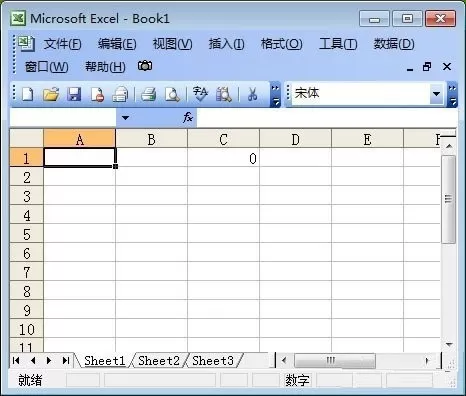Select column C header
Viewport: 466px width, 396px height.
pos(223,139)
